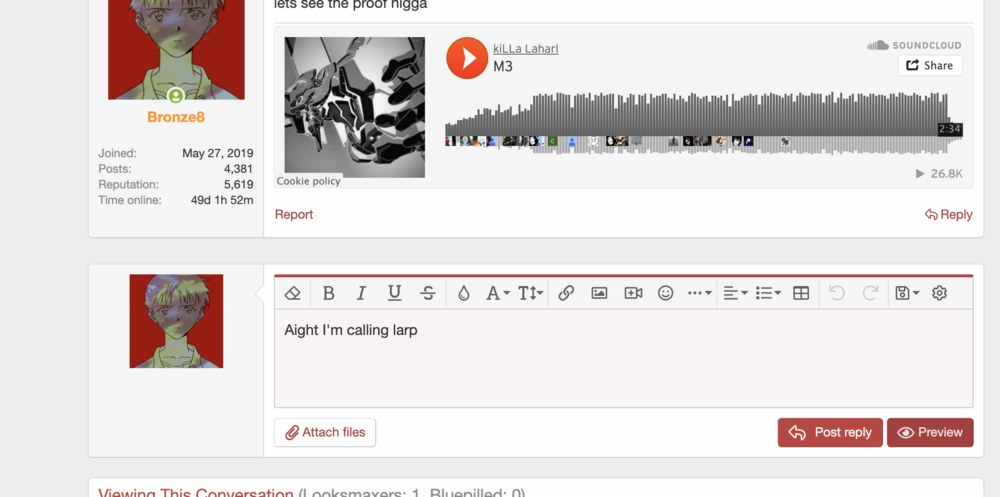The width and height of the screenshot is (1000, 497).
Task: Toggle italic formatting in editor
Action: (x=361, y=293)
